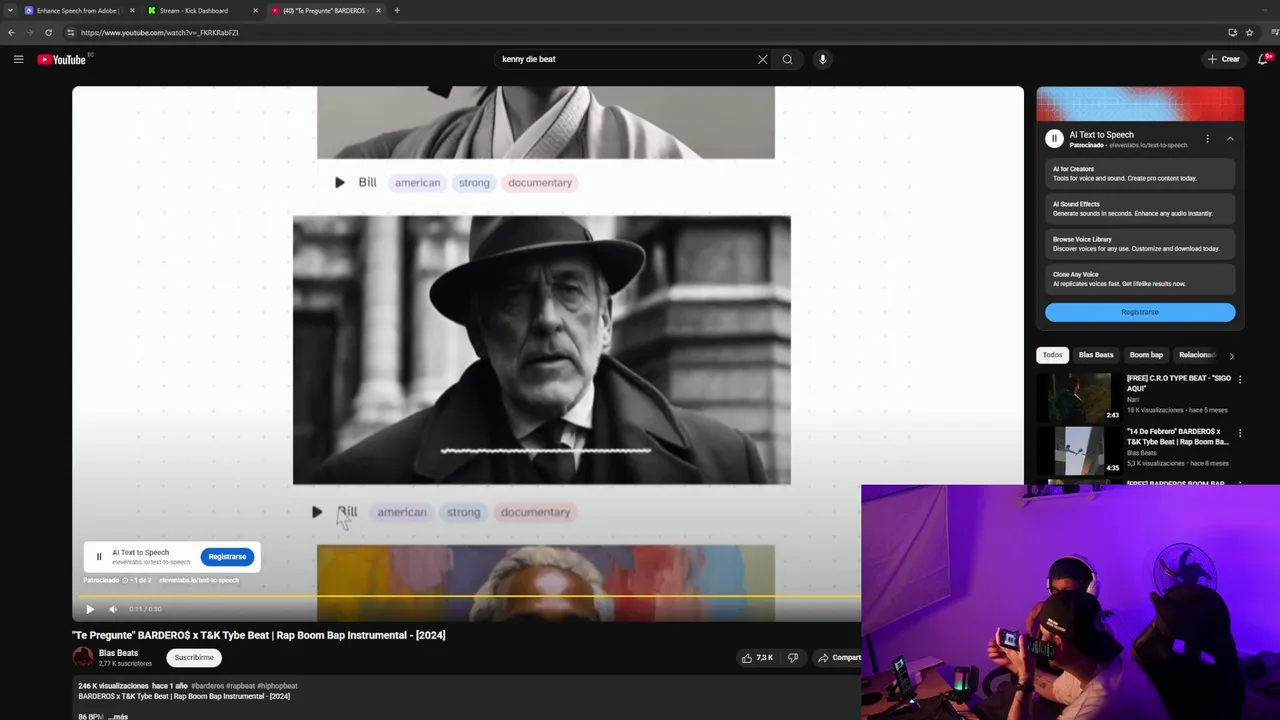
Task: Select american tag on lower Bill row
Action: (x=402, y=512)
